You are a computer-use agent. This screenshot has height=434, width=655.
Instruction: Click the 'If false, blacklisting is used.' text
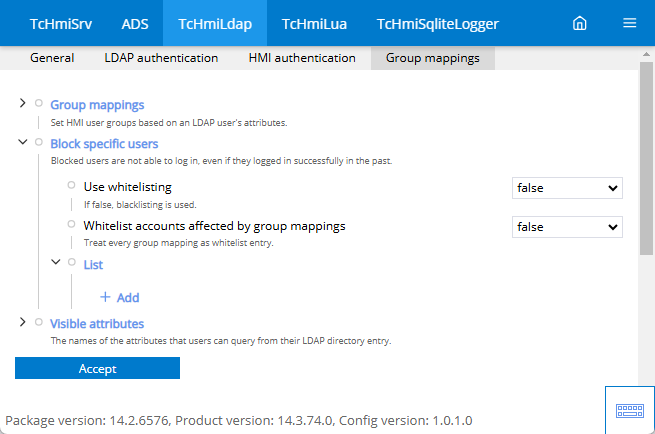140,205
